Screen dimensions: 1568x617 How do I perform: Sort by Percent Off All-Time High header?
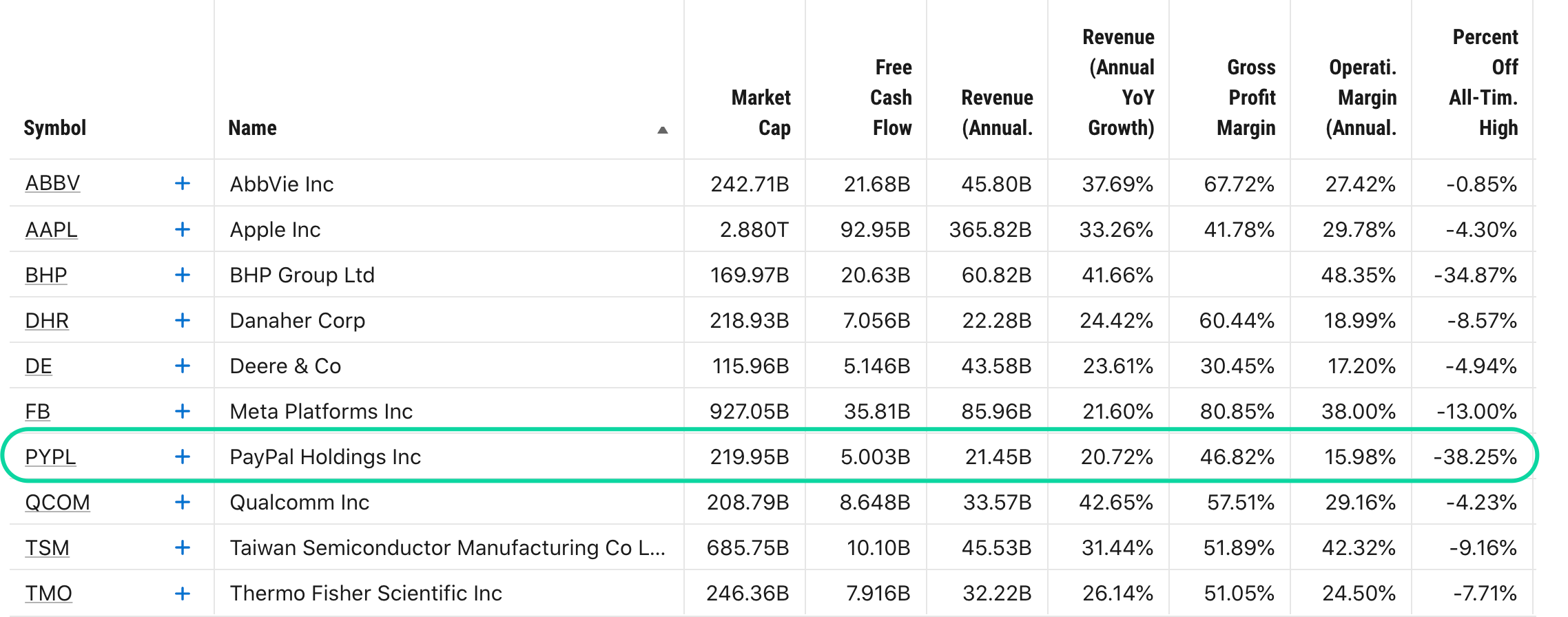click(1483, 82)
